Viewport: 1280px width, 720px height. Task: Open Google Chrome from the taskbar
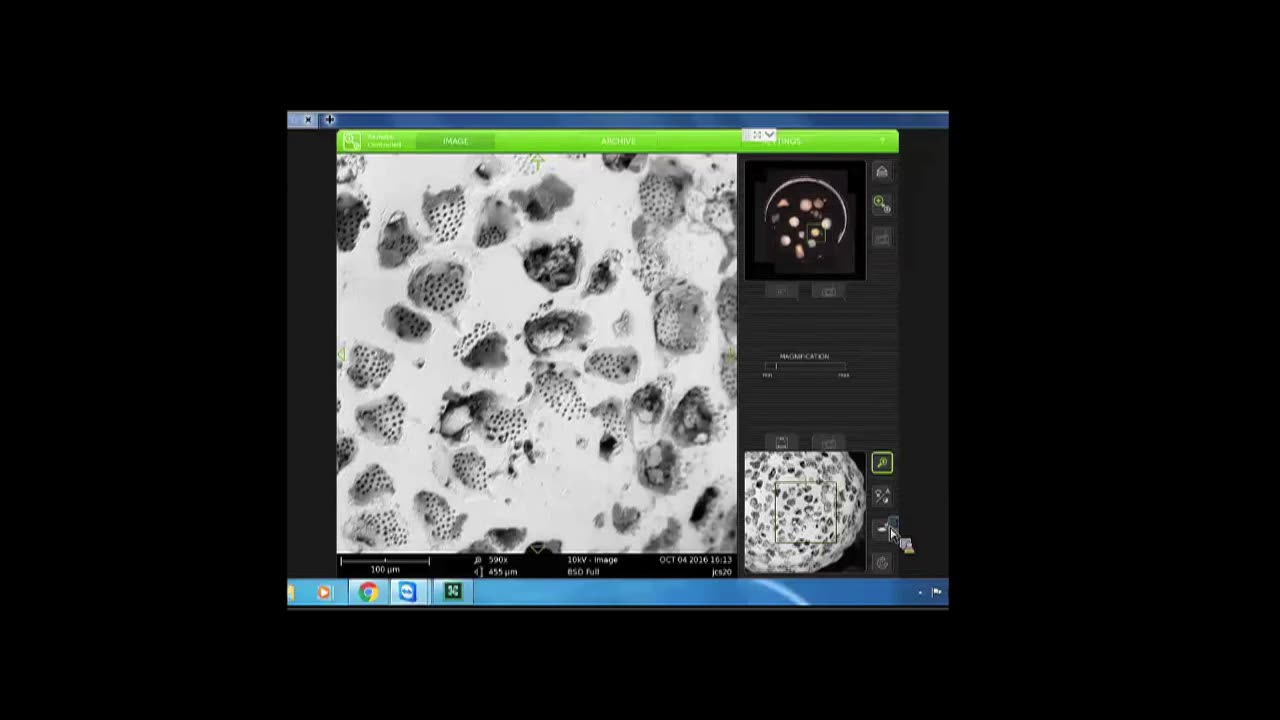pos(368,593)
